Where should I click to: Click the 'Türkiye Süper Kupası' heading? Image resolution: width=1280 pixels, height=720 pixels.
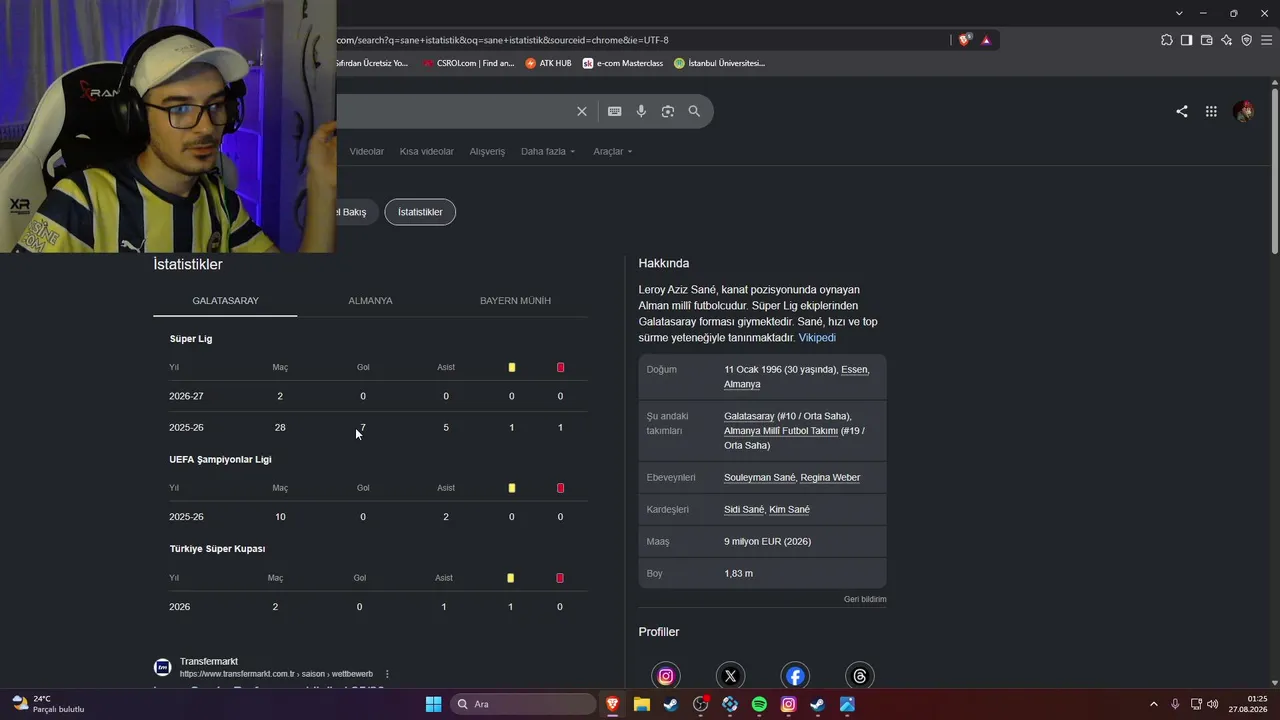[218, 549]
